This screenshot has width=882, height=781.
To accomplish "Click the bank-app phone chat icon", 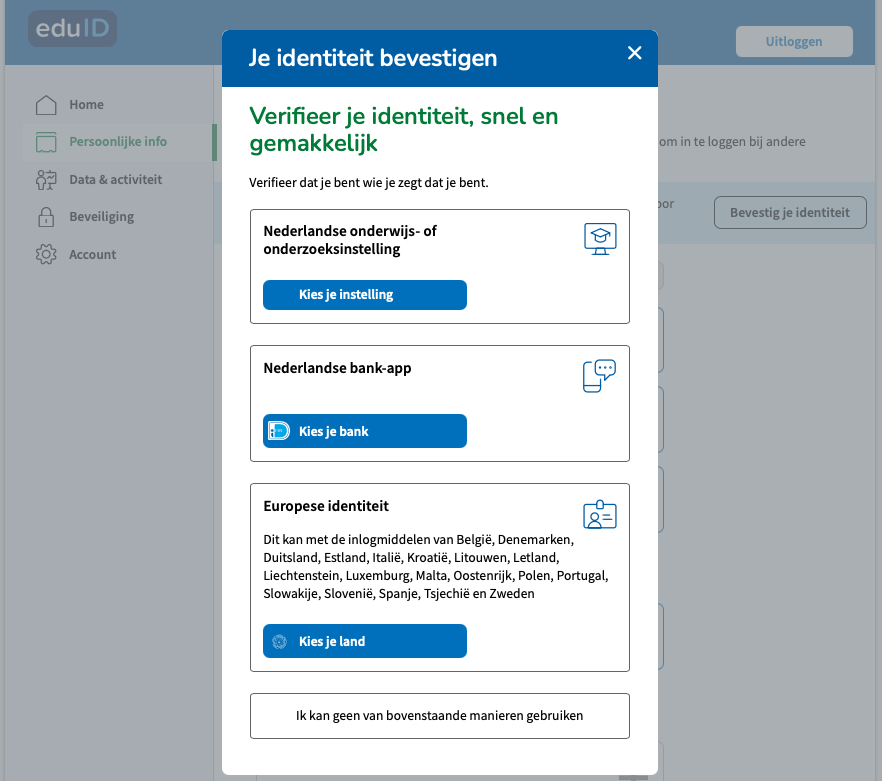I will tap(600, 375).
